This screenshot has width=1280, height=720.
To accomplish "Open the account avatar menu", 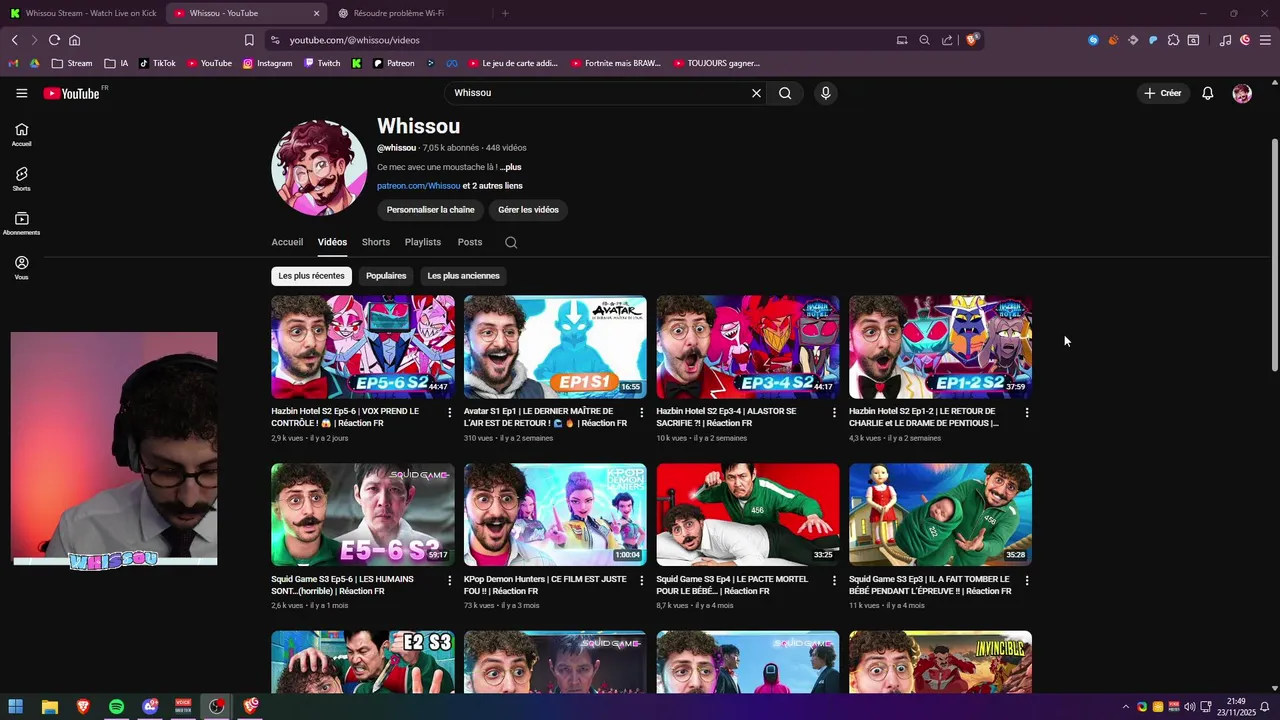I will (x=1242, y=93).
